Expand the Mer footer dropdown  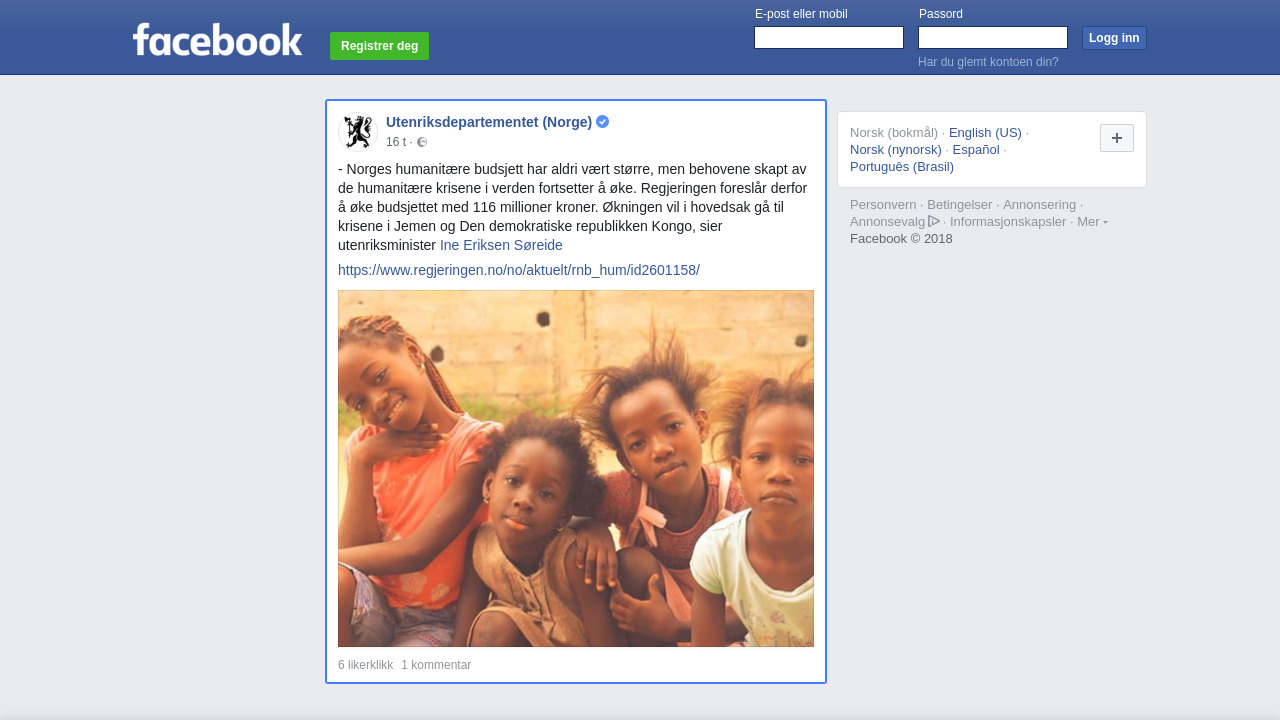1092,221
